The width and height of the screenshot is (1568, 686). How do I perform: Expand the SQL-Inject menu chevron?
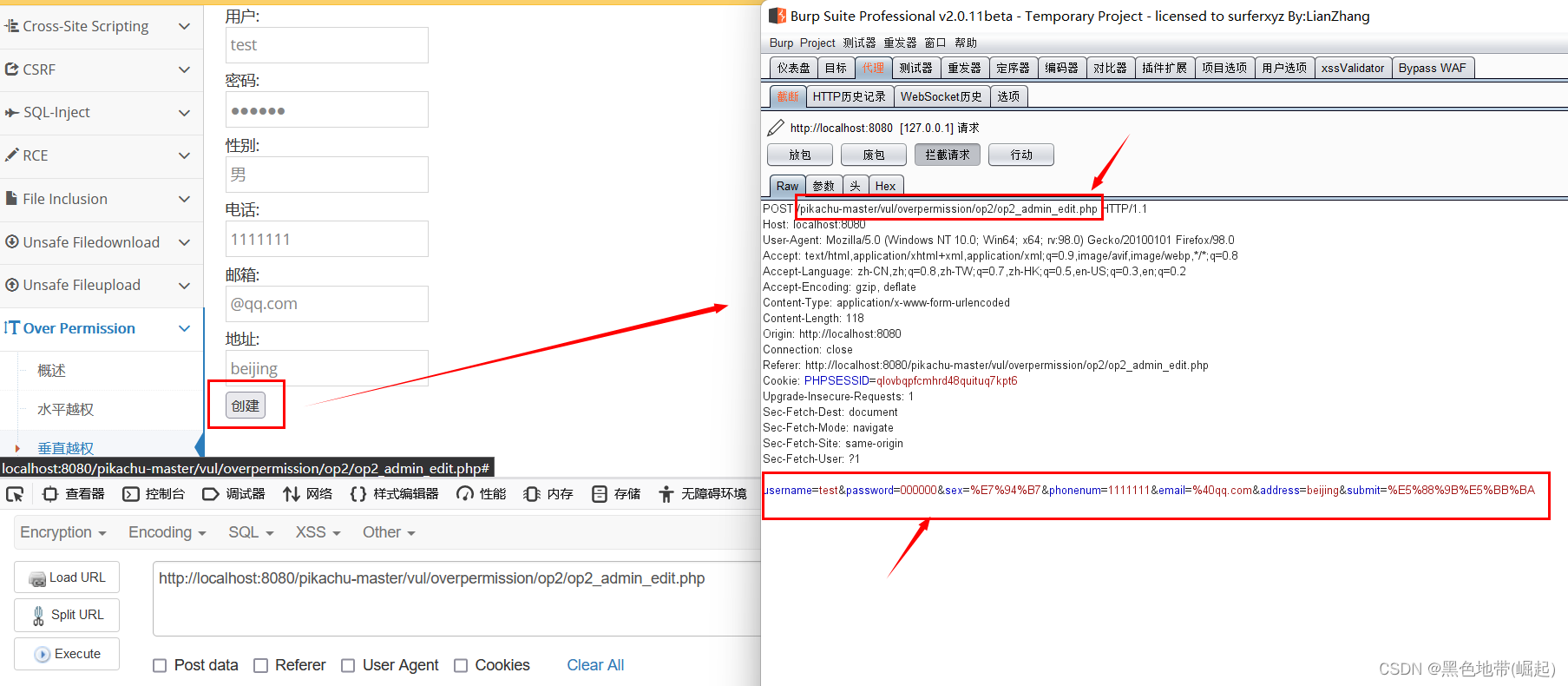[184, 113]
